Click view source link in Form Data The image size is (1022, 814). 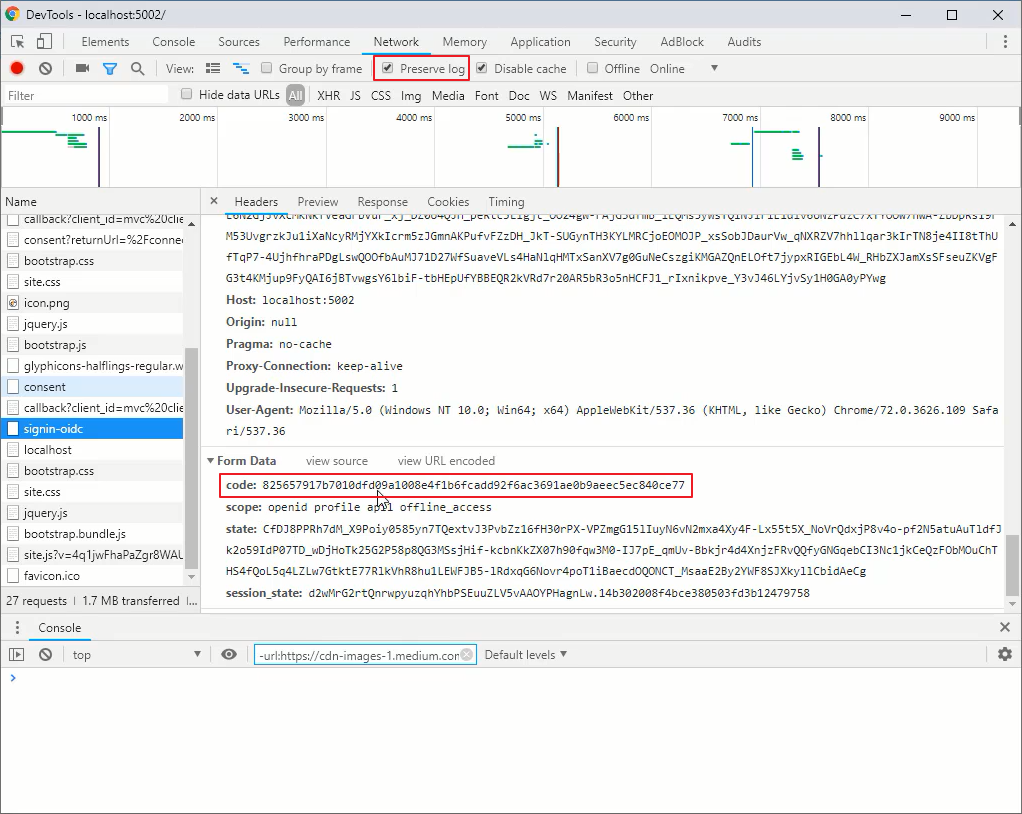tap(336, 461)
